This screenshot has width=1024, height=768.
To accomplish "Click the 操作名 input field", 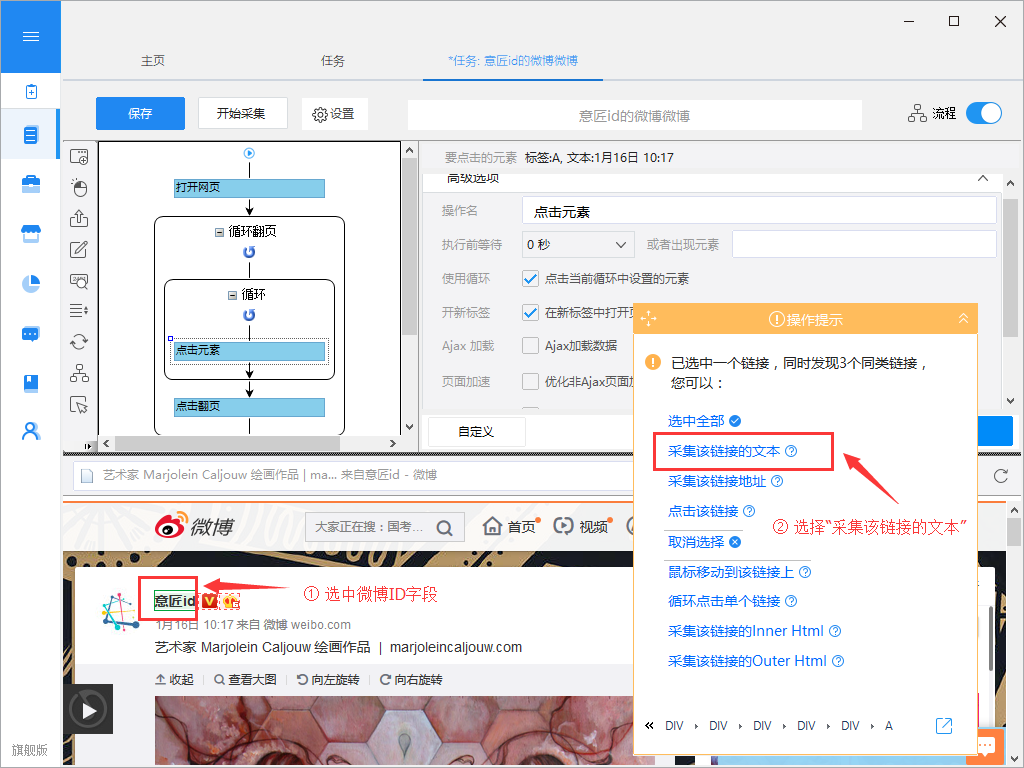I will 759,211.
